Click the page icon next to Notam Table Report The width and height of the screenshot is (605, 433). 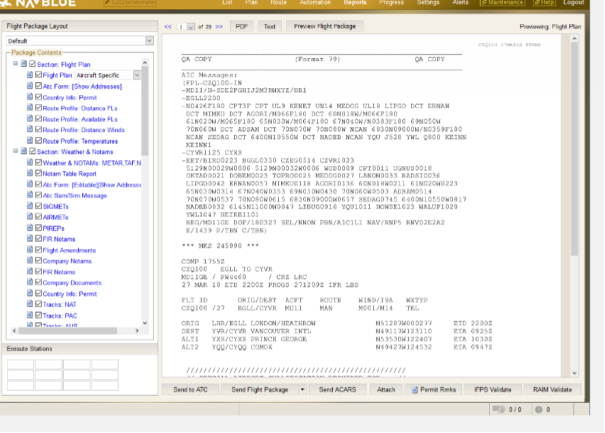[x=30, y=173]
